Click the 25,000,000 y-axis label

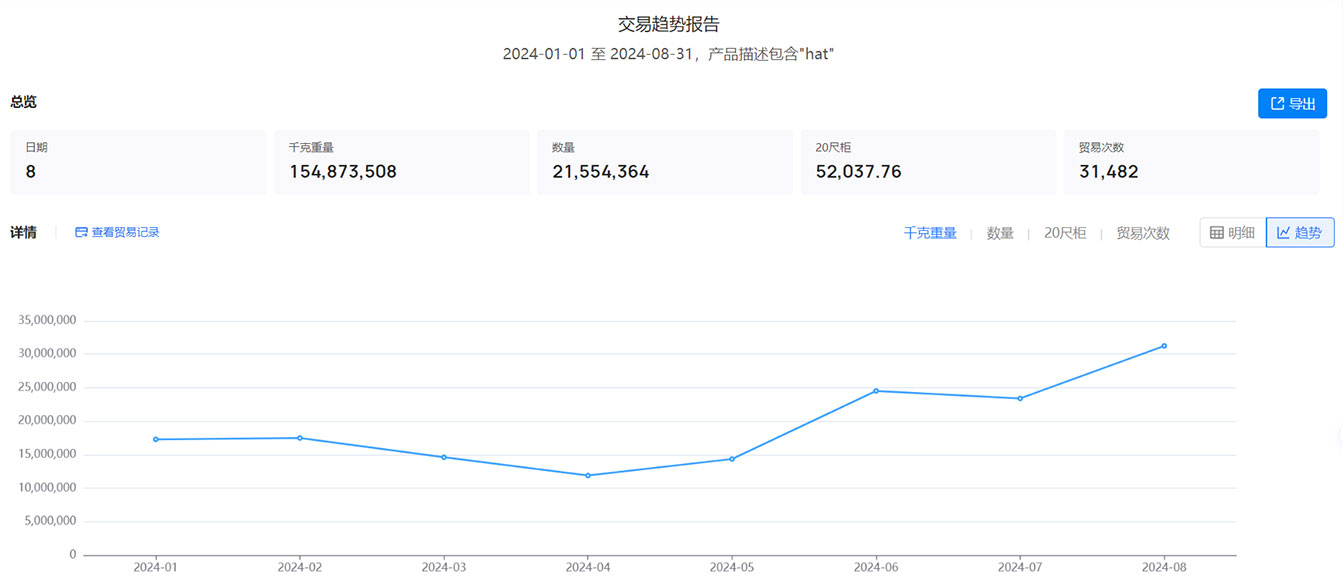[48, 387]
